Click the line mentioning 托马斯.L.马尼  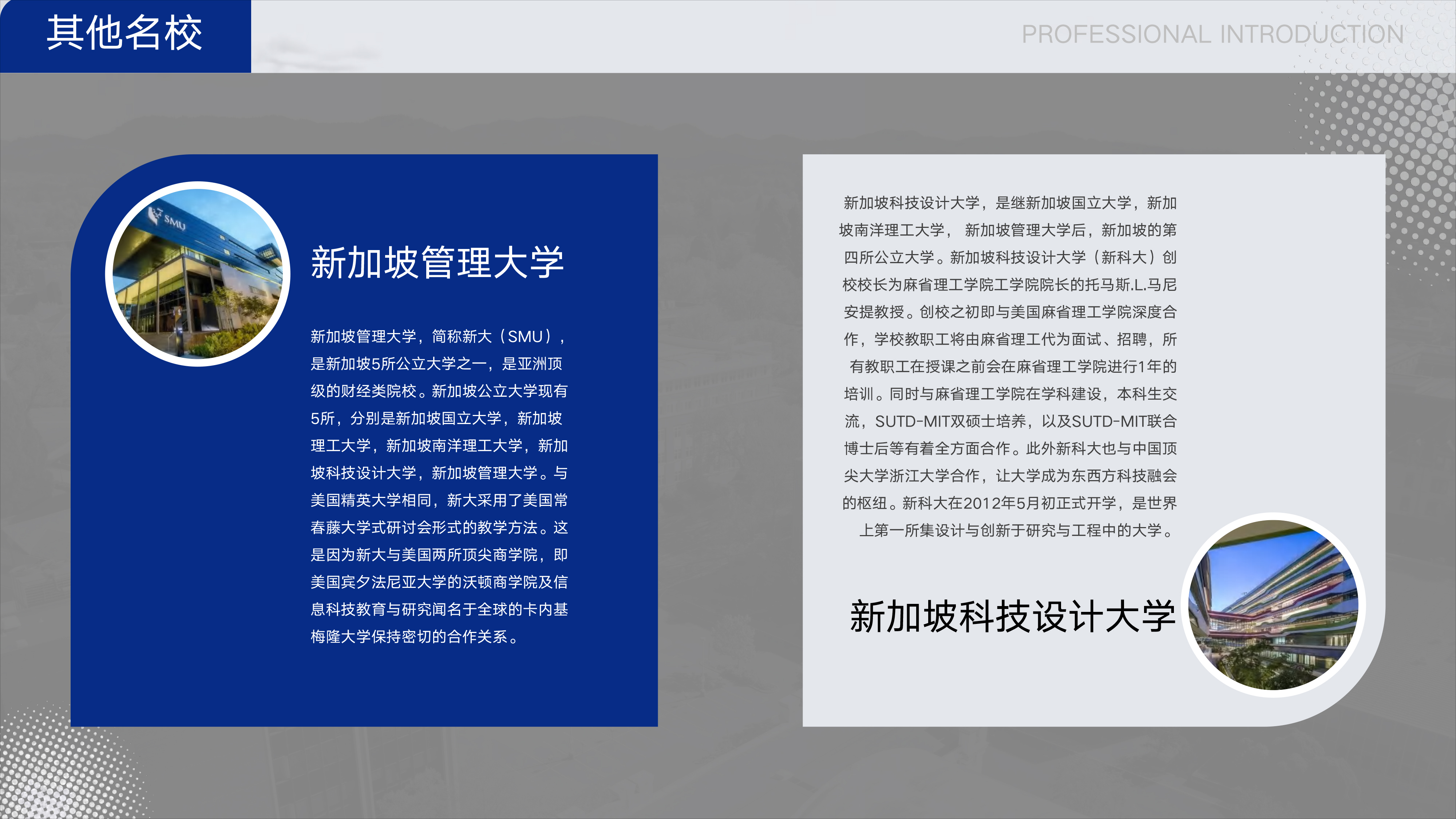pos(1009,284)
